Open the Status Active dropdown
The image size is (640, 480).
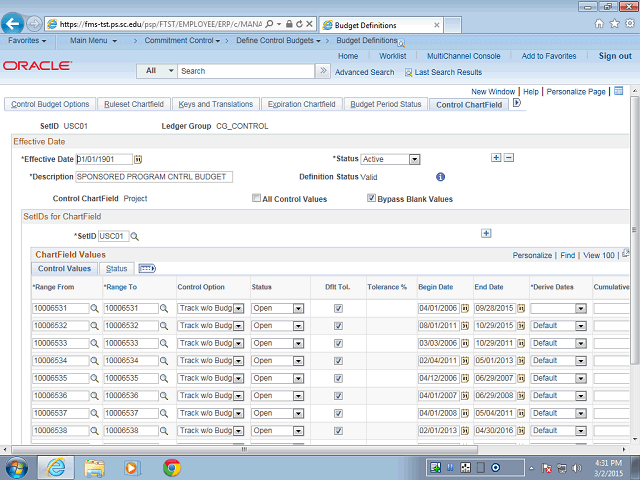pos(414,159)
